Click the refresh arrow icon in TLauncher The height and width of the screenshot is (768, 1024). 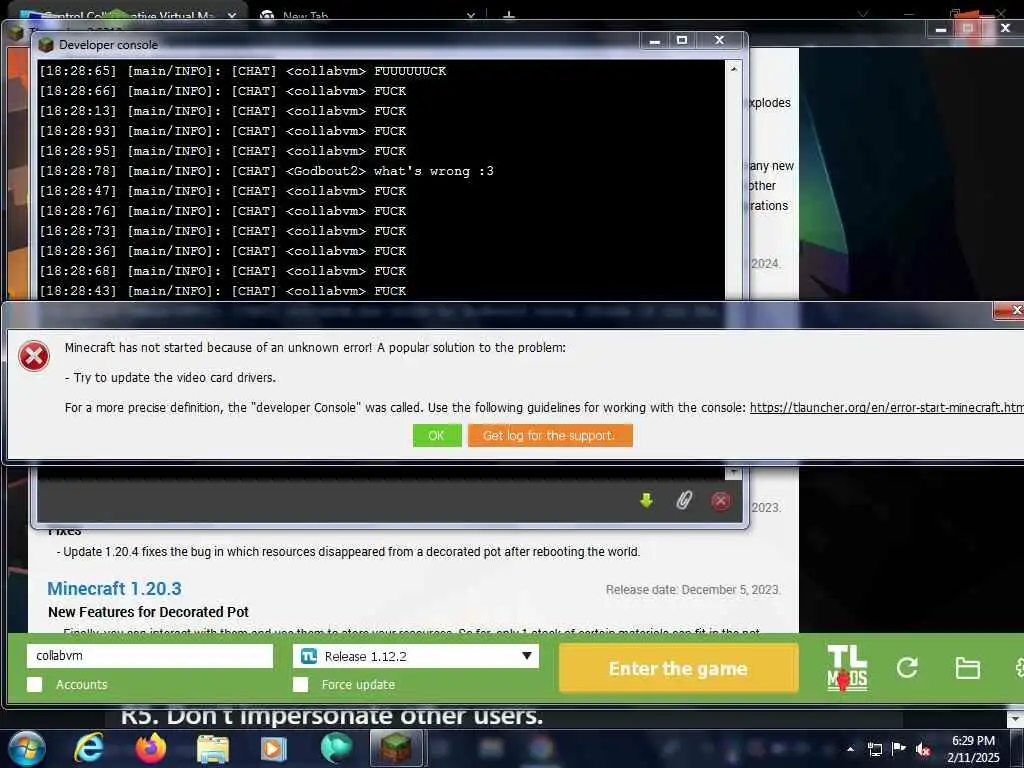click(907, 667)
